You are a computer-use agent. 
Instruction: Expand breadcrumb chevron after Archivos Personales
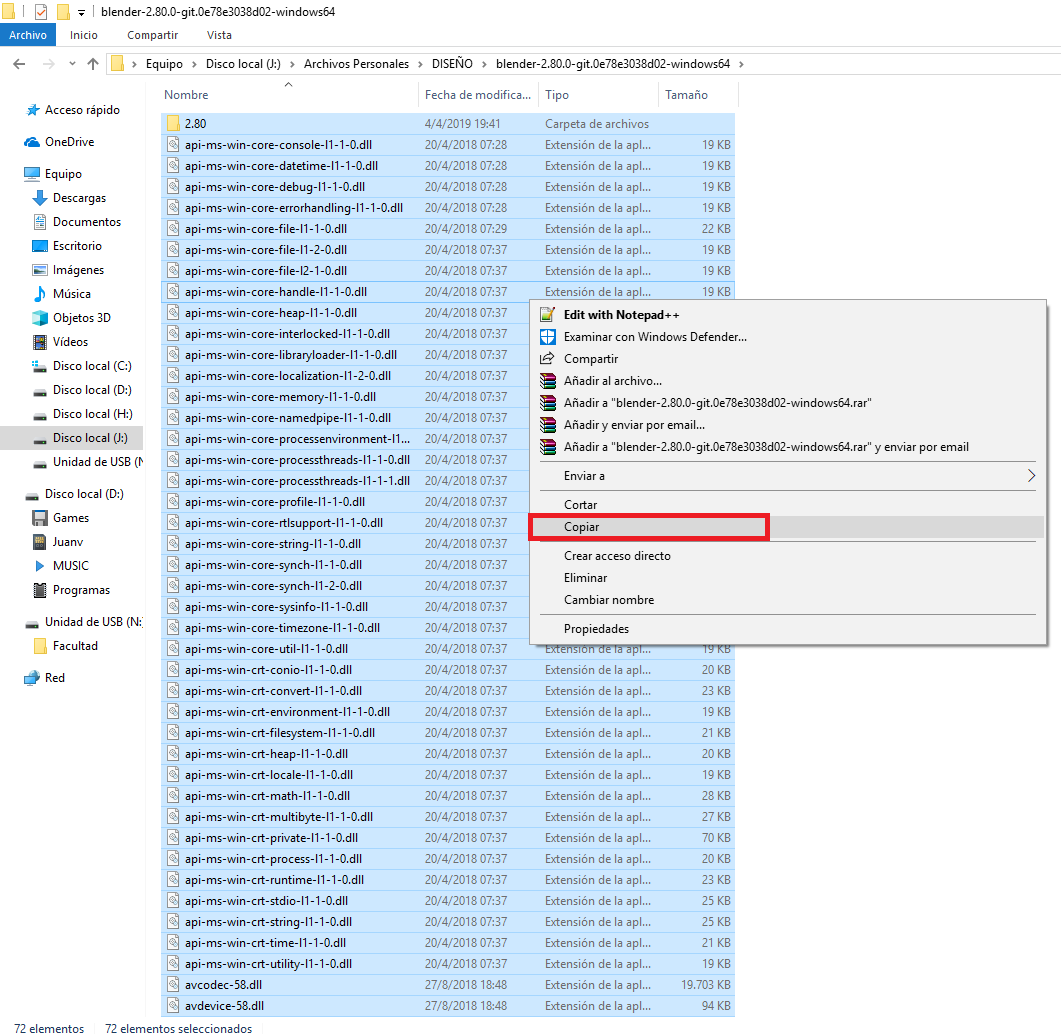pyautogui.click(x=420, y=64)
